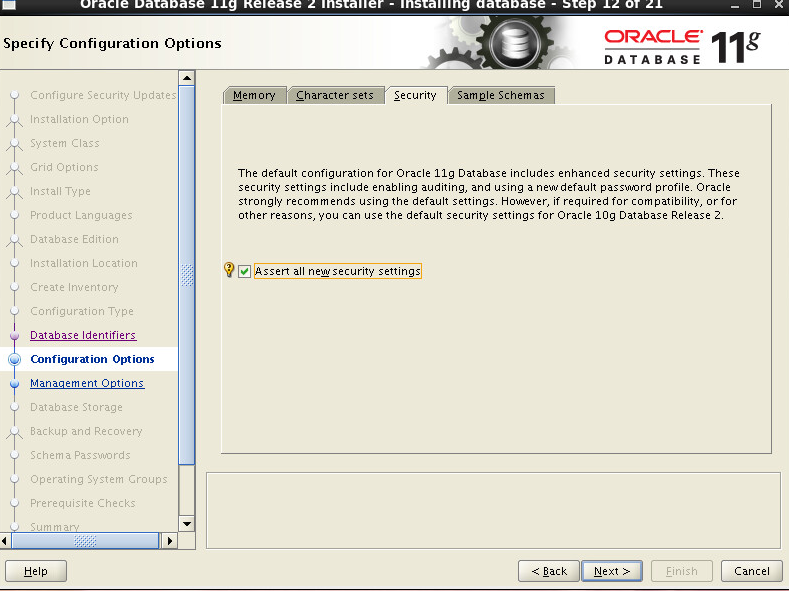Click the Help button
This screenshot has height=591, width=789.
(x=36, y=571)
